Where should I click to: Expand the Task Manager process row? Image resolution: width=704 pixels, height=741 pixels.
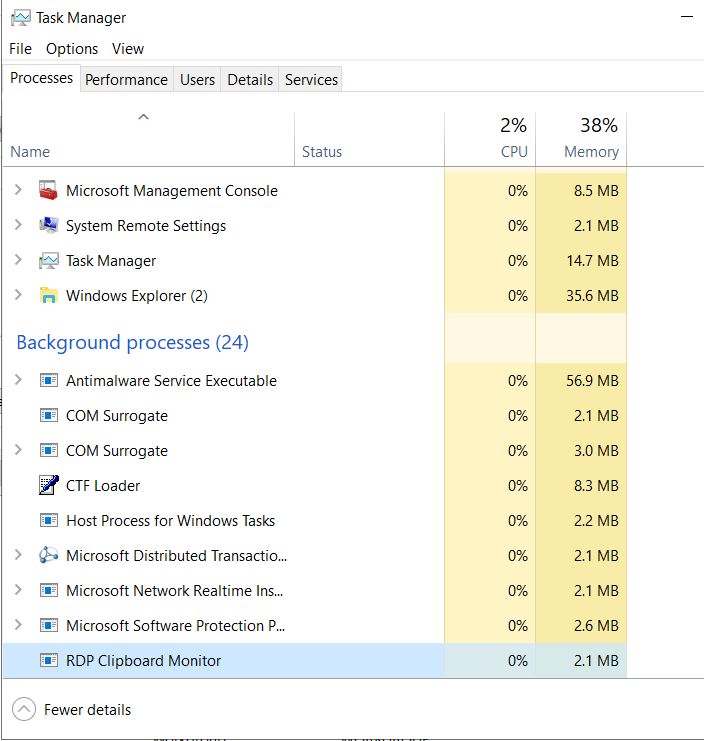[18, 260]
